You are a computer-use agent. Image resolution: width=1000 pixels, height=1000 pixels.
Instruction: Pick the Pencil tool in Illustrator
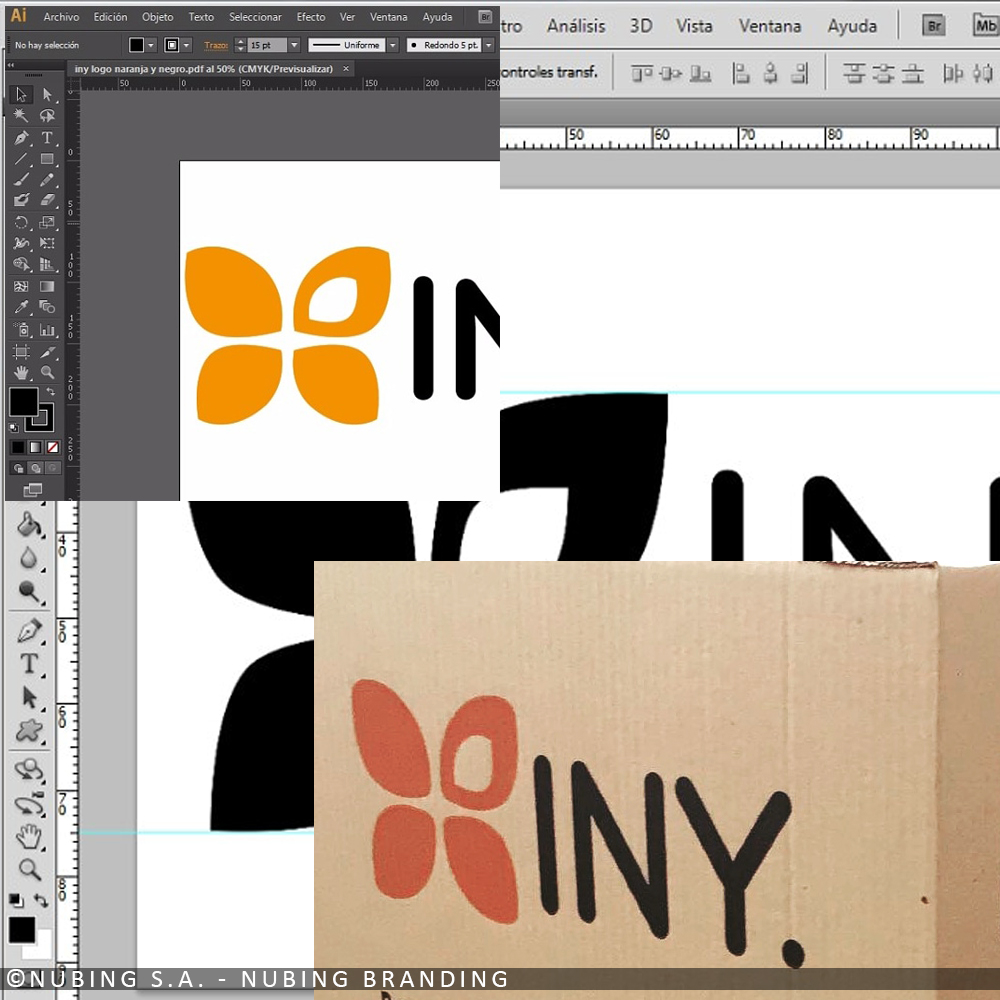point(47,179)
